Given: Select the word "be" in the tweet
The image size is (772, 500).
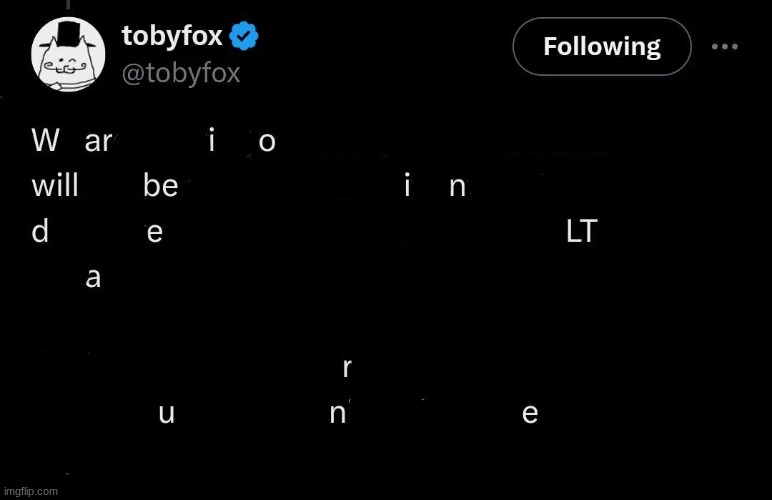Looking at the screenshot, I should [160, 187].
